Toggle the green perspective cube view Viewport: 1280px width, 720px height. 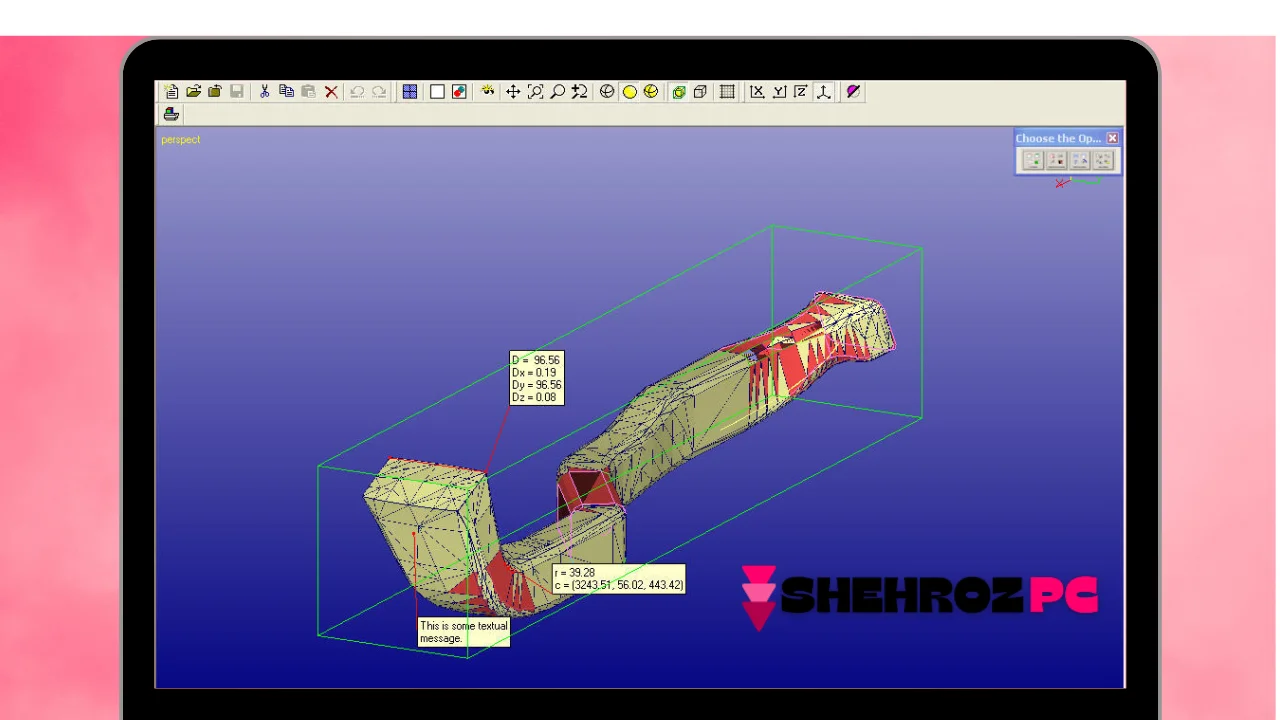[x=679, y=92]
